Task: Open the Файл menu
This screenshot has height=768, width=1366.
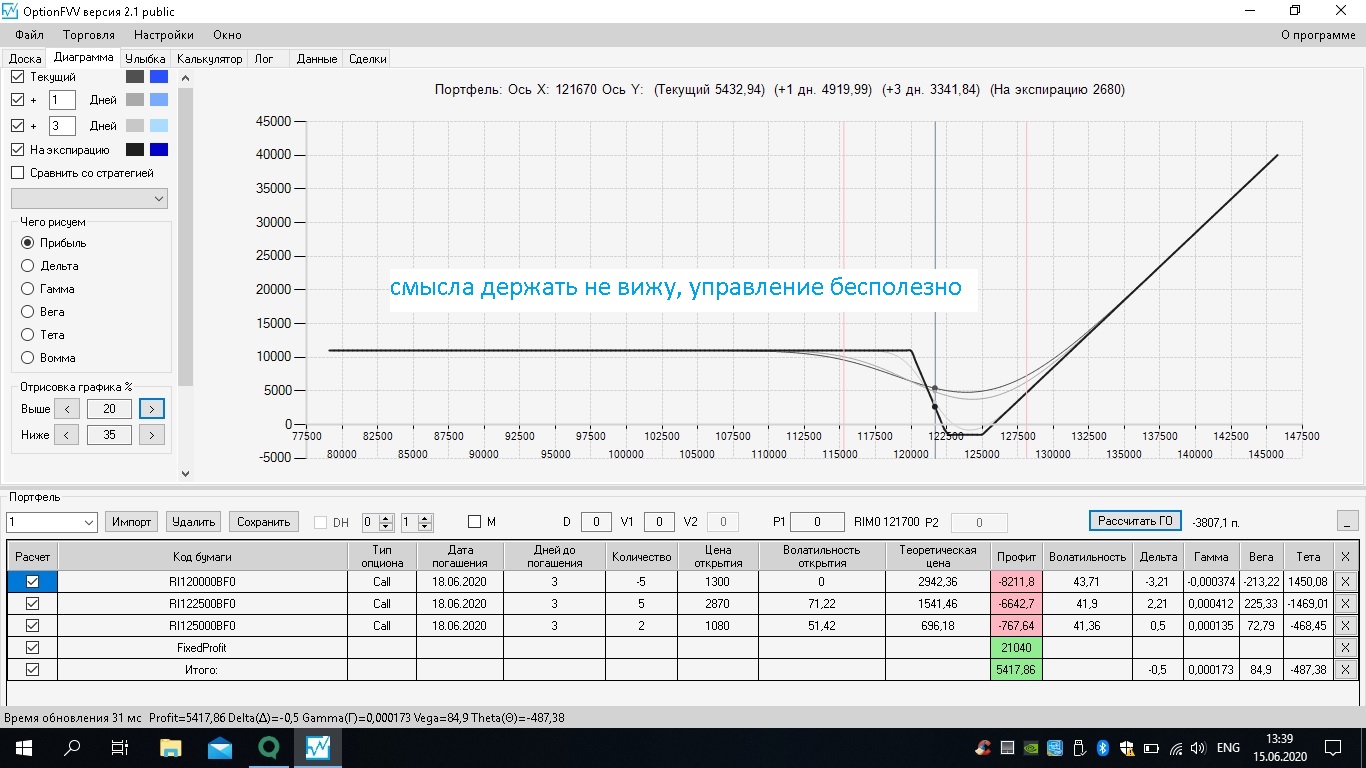Action: coord(30,35)
